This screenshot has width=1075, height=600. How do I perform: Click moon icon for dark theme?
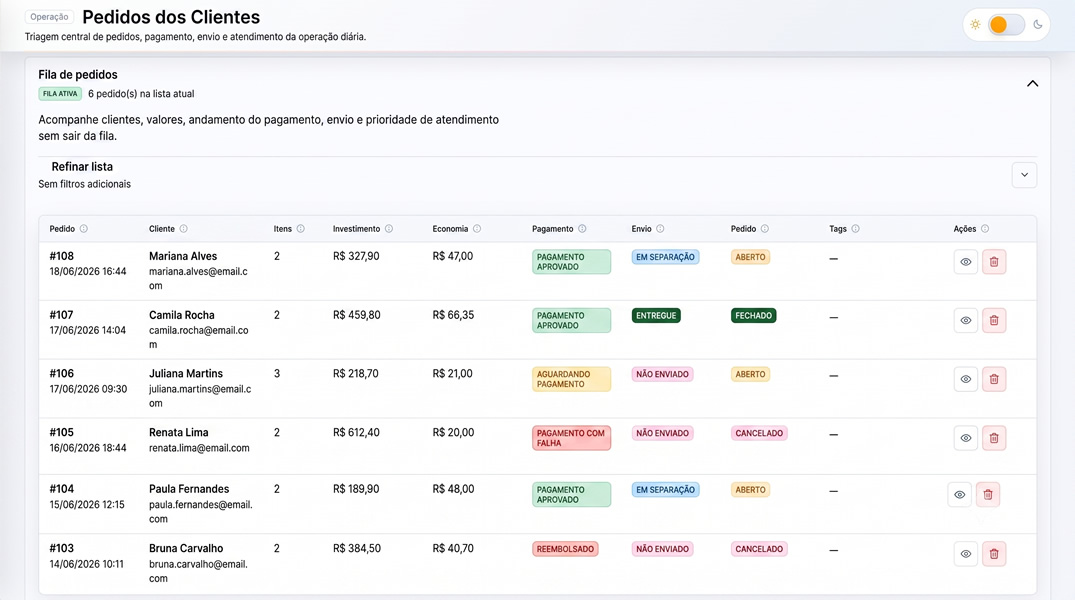click(x=1038, y=25)
